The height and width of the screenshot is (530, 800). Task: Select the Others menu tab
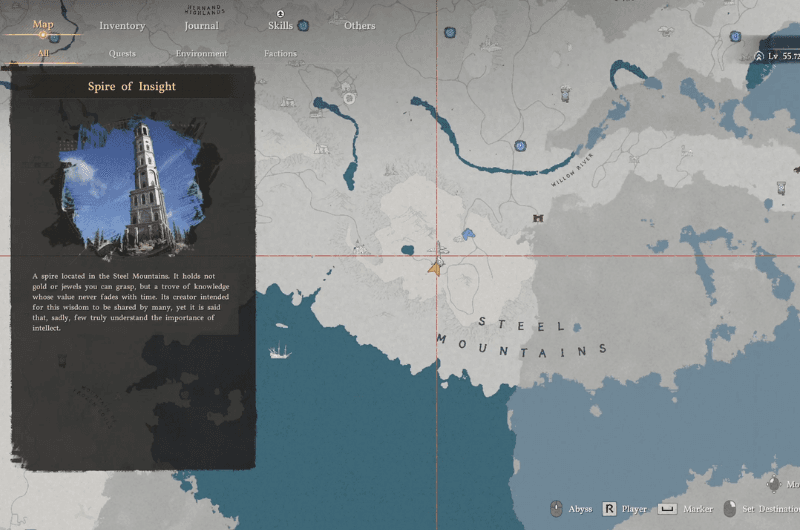coord(359,26)
